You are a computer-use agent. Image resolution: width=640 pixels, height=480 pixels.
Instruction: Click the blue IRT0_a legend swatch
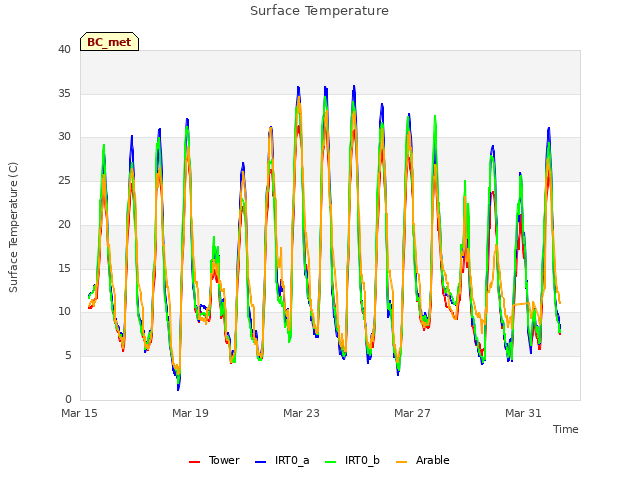[260, 462]
